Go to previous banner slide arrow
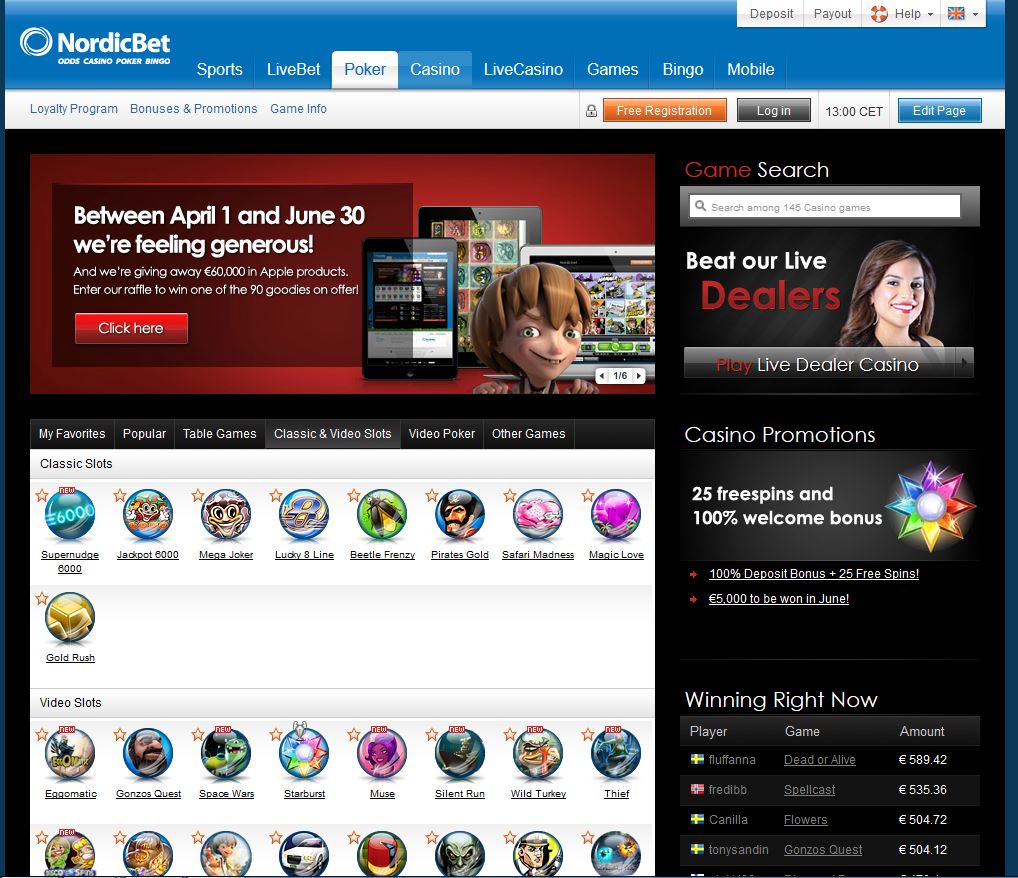The height and width of the screenshot is (878, 1018). [x=602, y=375]
